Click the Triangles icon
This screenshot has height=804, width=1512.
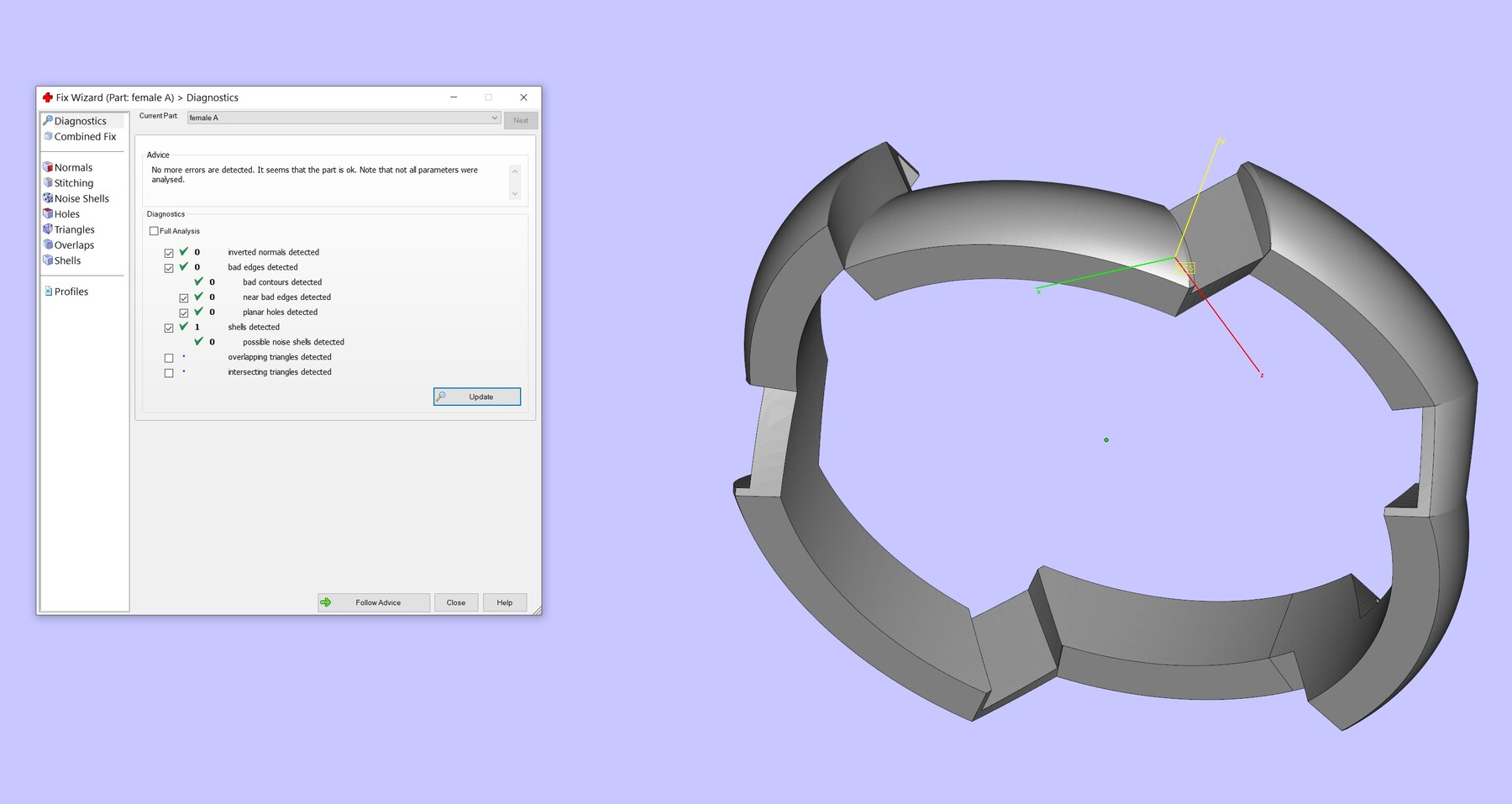[48, 229]
